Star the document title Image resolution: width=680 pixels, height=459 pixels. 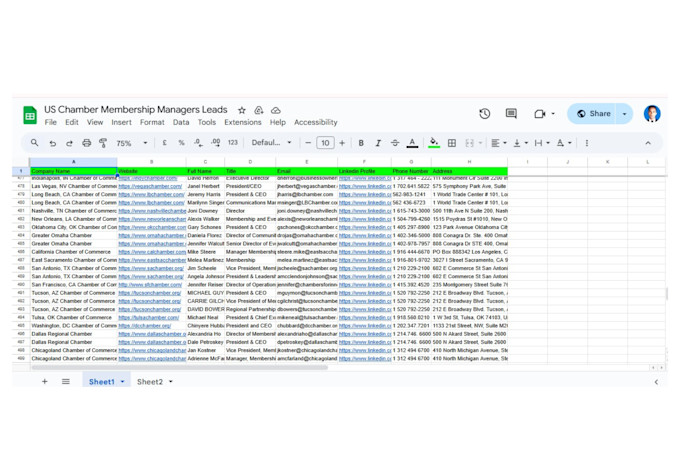point(242,110)
